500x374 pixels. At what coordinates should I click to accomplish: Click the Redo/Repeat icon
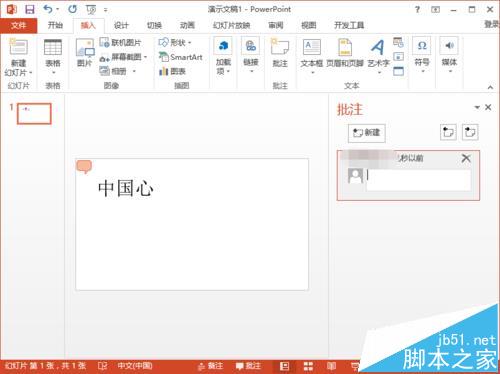(72, 9)
